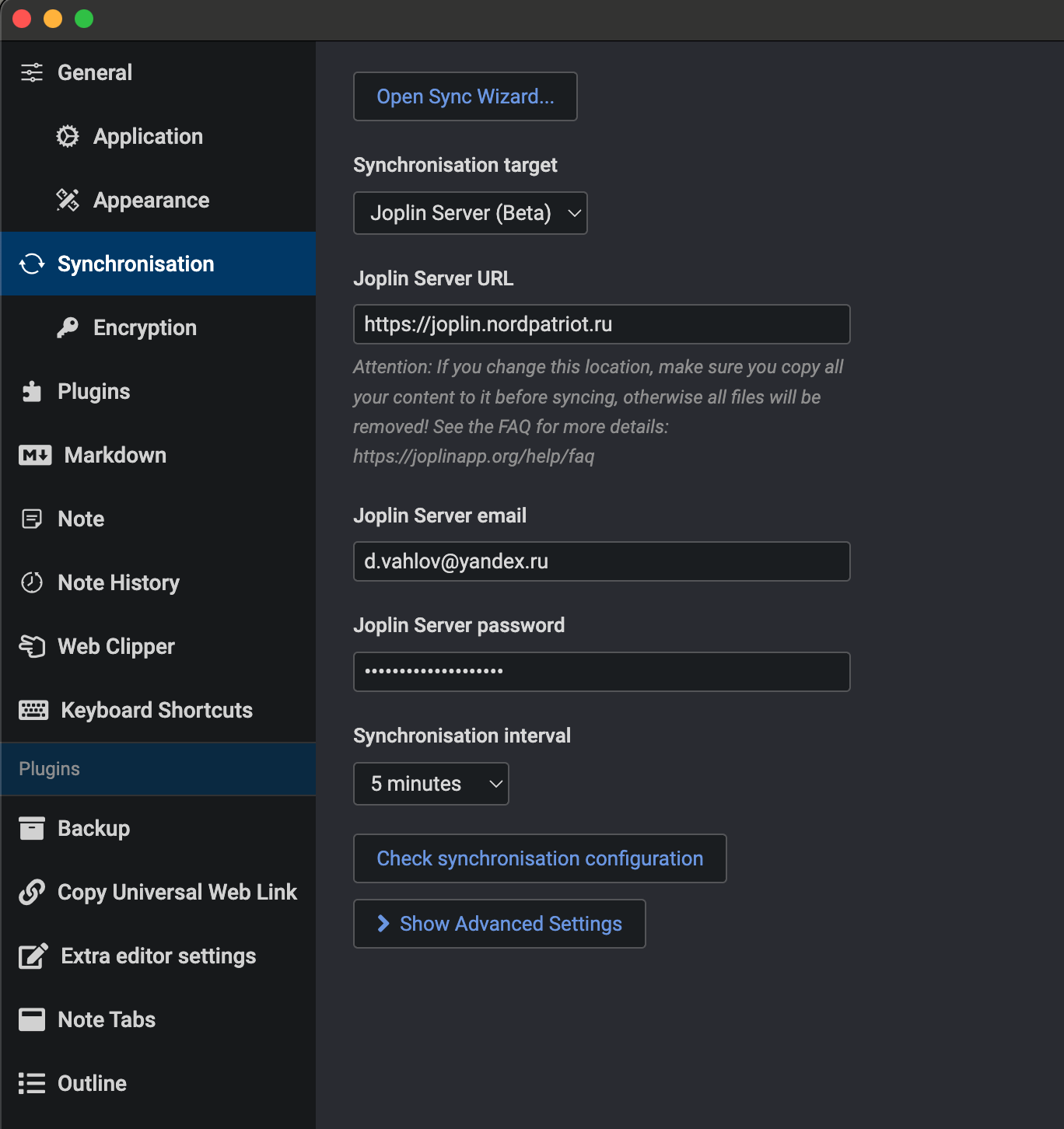This screenshot has height=1129, width=1064.
Task: Select the Synchronisation section
Action: pyautogui.click(x=159, y=264)
